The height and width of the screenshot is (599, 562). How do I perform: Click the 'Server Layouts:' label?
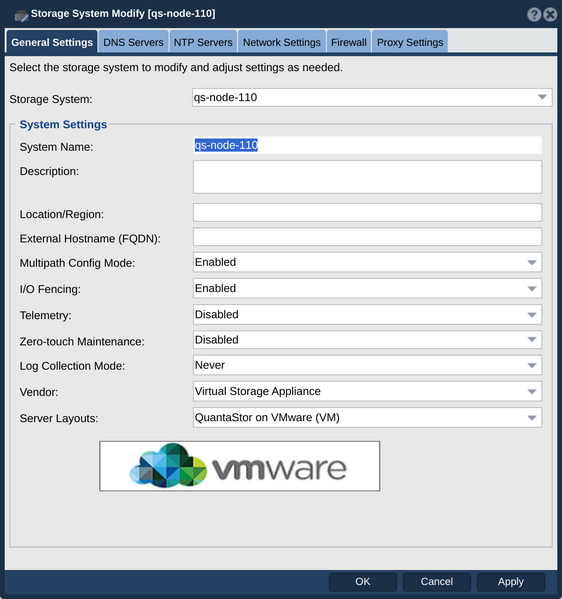[59, 419]
